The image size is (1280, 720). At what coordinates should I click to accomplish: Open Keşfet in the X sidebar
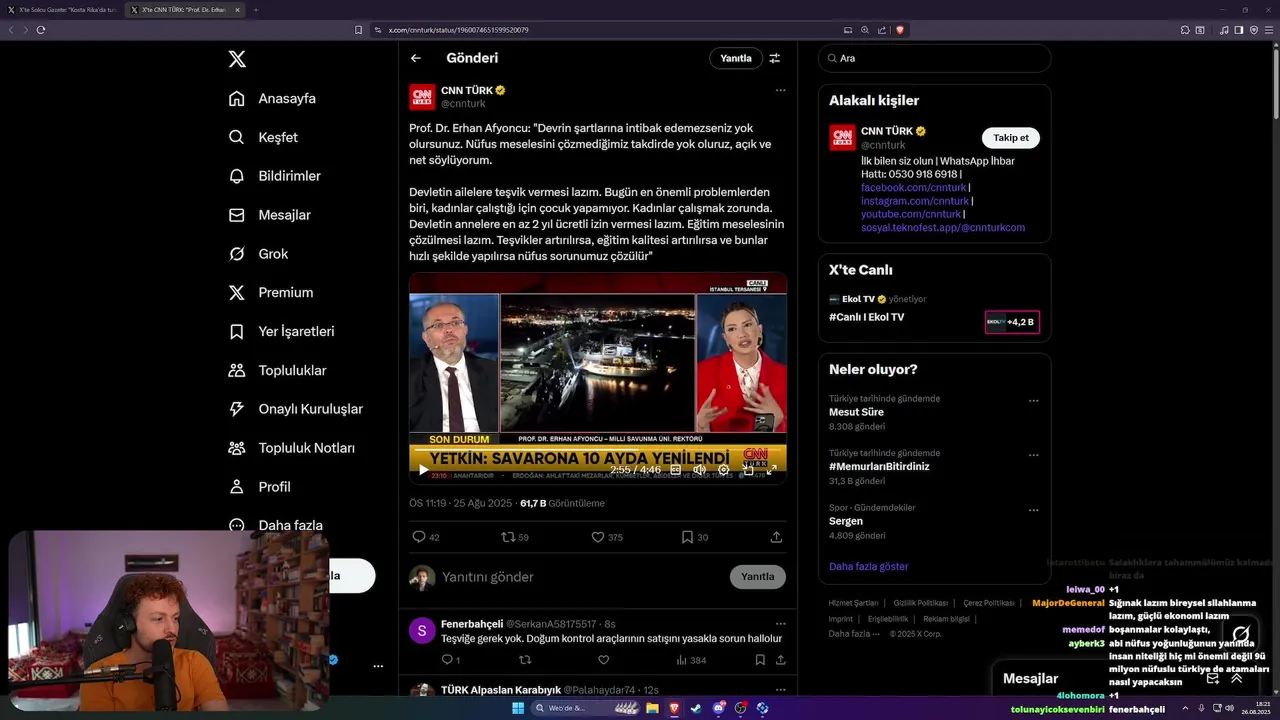tap(263, 137)
